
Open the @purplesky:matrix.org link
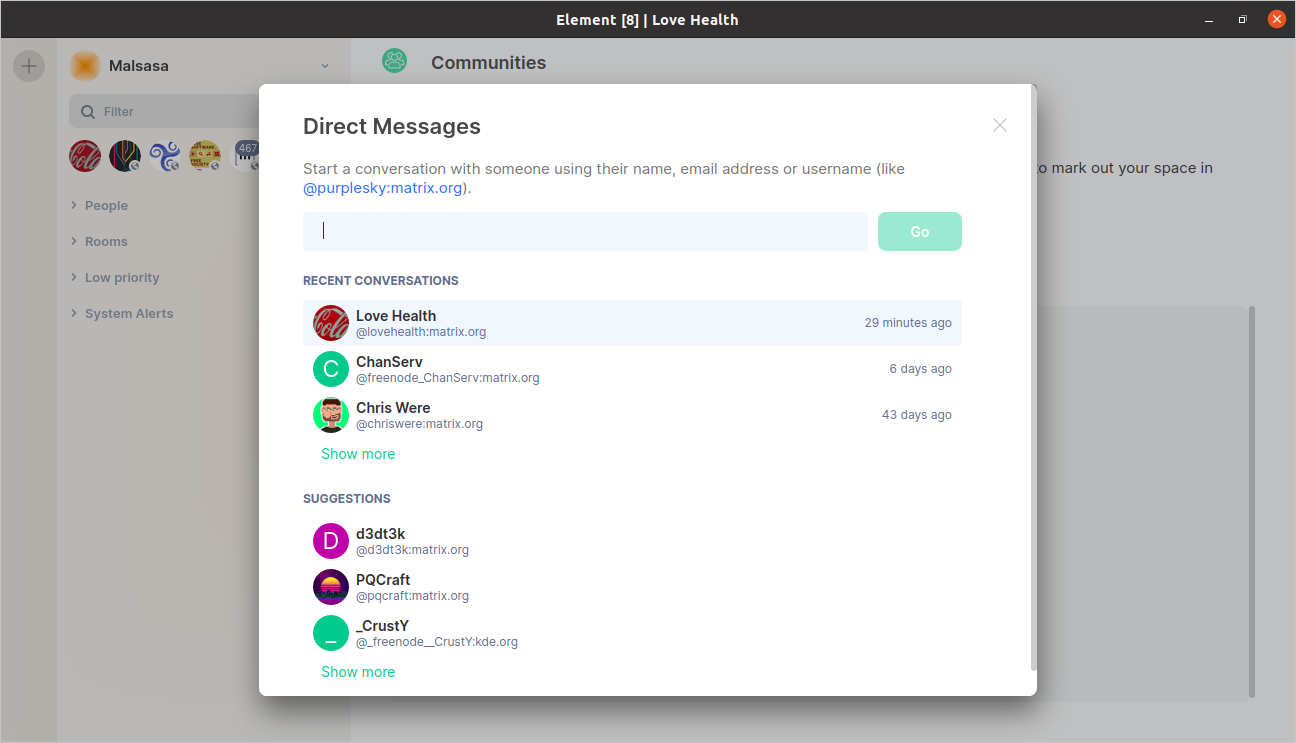382,187
